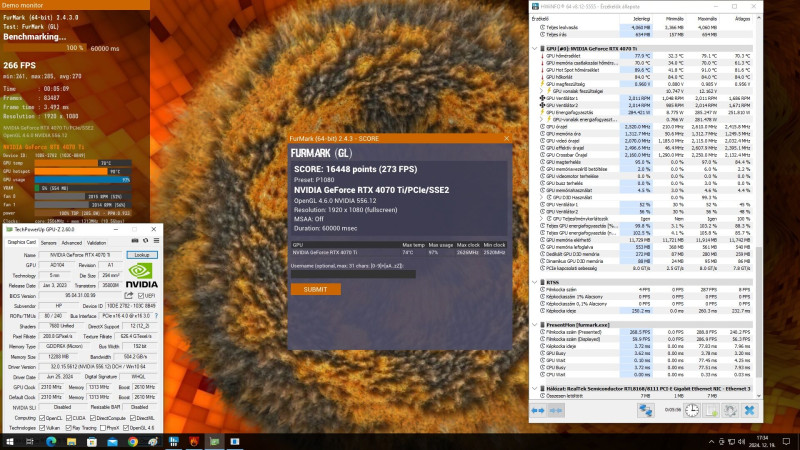
Task: Toggle the Ray Tracing checkbox
Action: pyautogui.click(x=68, y=428)
